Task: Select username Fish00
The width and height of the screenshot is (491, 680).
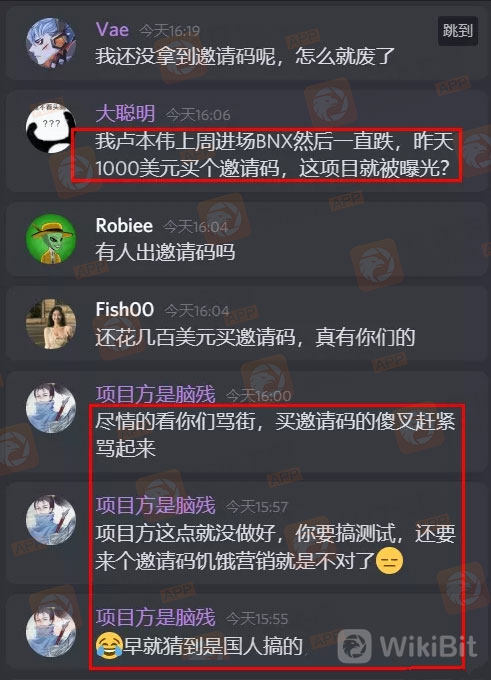Action: (x=125, y=310)
